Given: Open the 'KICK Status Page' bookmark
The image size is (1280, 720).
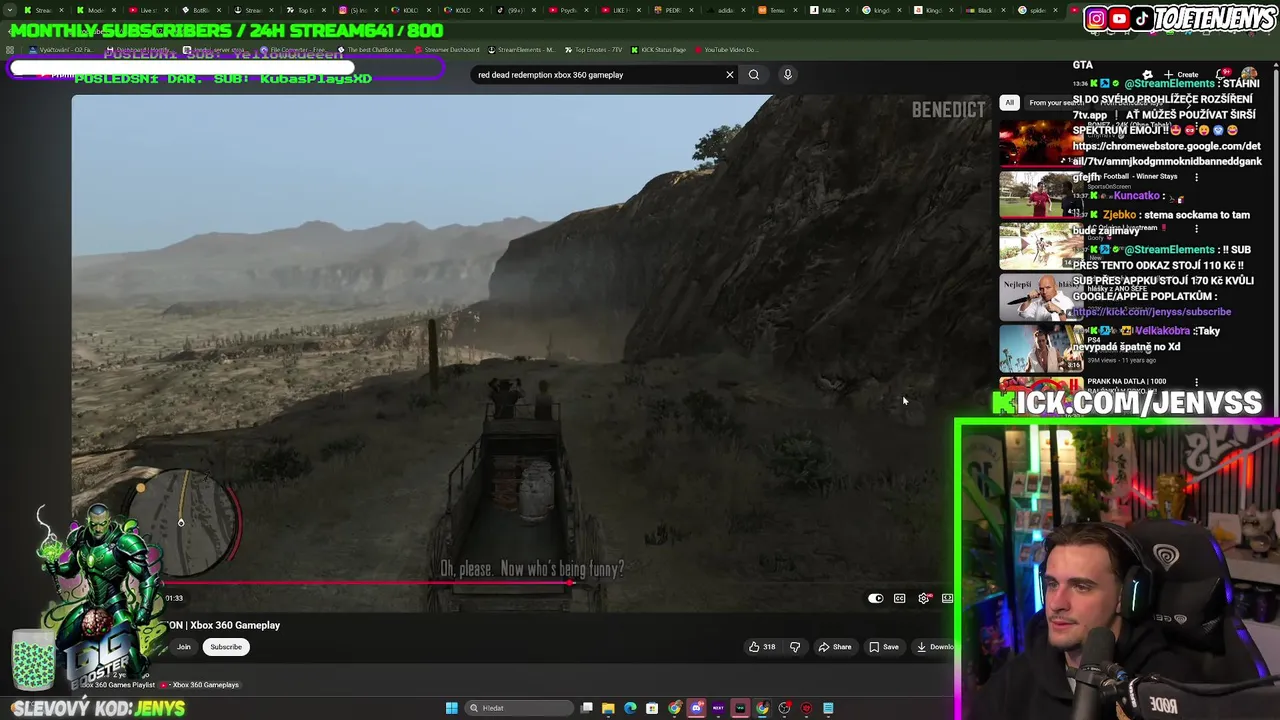Looking at the screenshot, I should click(658, 50).
